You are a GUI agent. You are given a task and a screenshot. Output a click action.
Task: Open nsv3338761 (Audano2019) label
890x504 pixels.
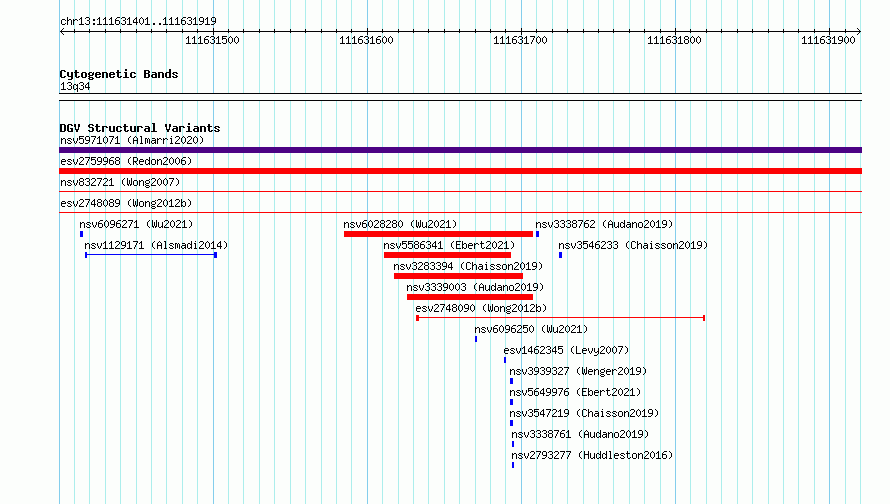(x=580, y=434)
